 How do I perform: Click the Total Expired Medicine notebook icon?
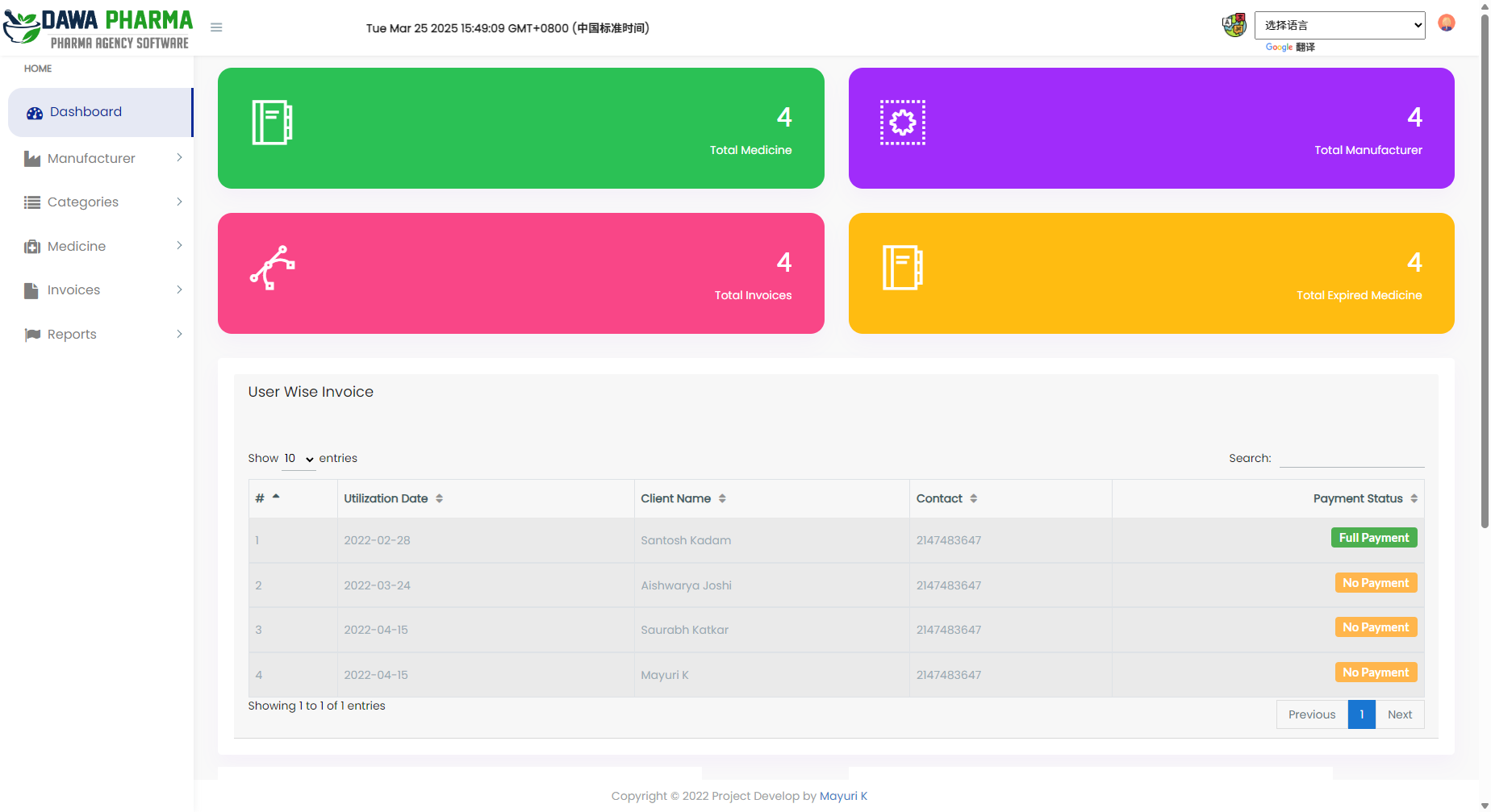point(902,268)
